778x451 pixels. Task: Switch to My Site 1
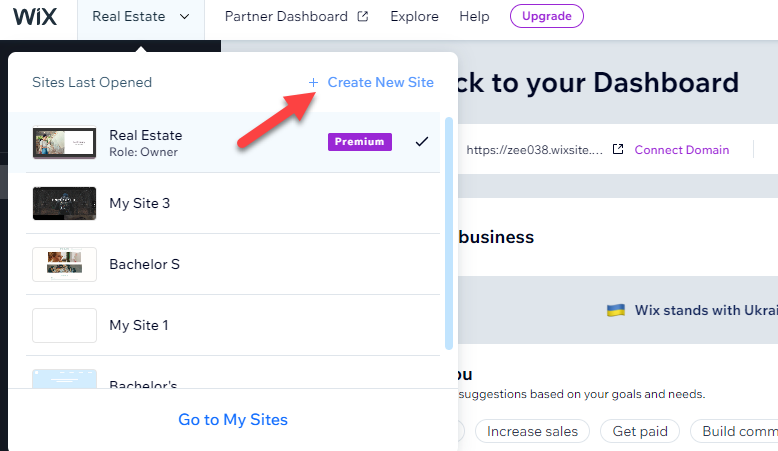[139, 325]
